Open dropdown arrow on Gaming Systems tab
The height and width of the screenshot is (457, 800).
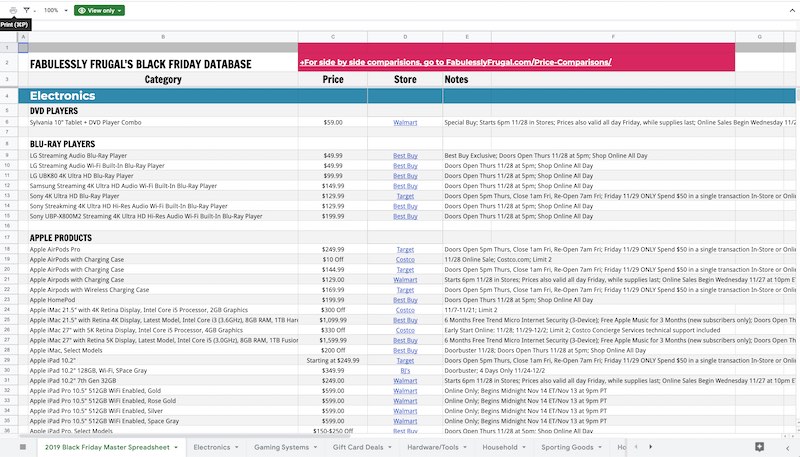(315, 447)
